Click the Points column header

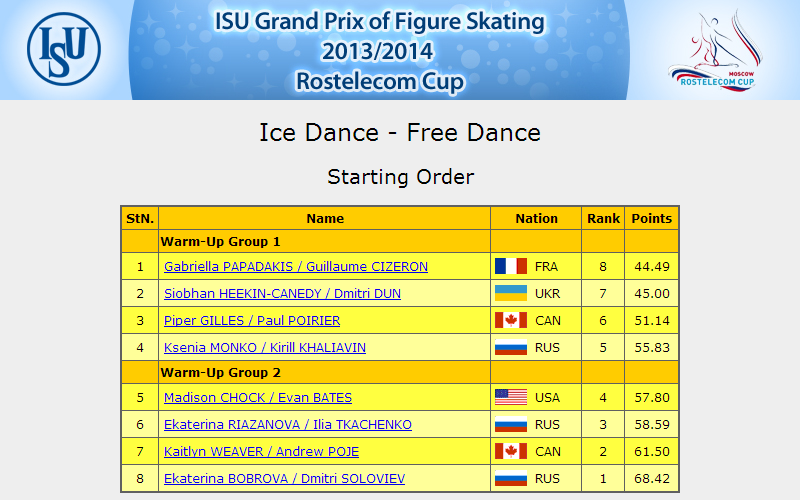point(652,218)
